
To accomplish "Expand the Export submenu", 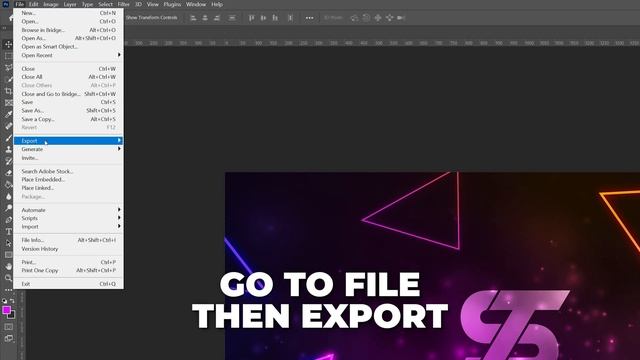I will pos(69,141).
